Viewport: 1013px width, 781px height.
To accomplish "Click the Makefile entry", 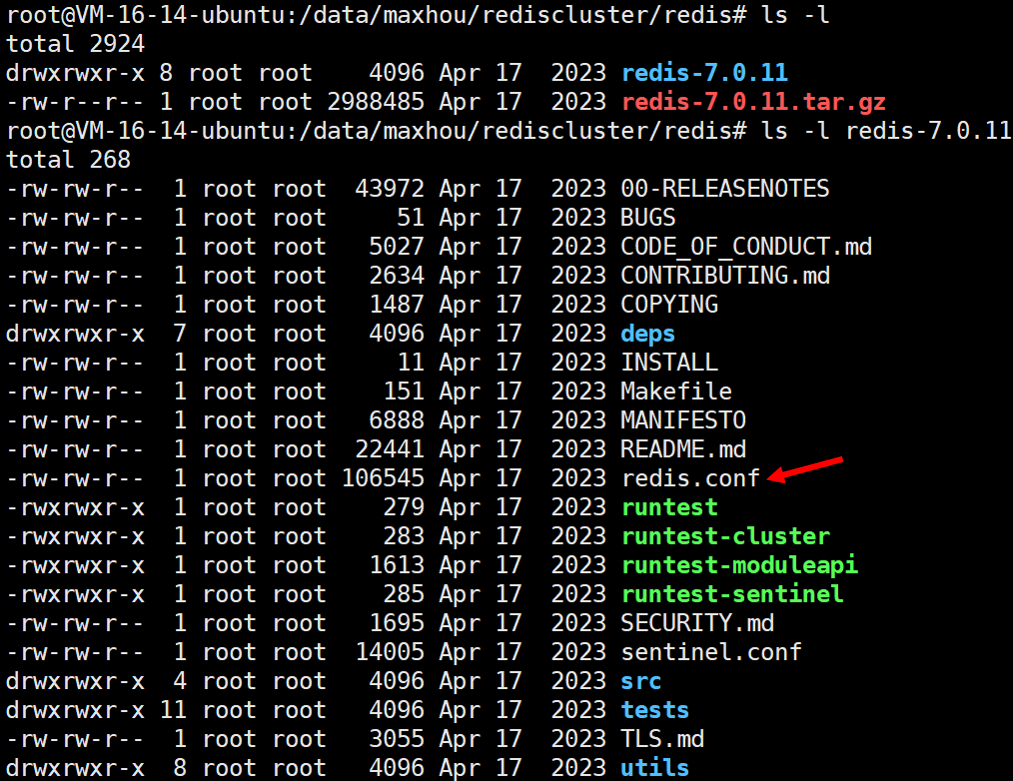I will tap(676, 391).
